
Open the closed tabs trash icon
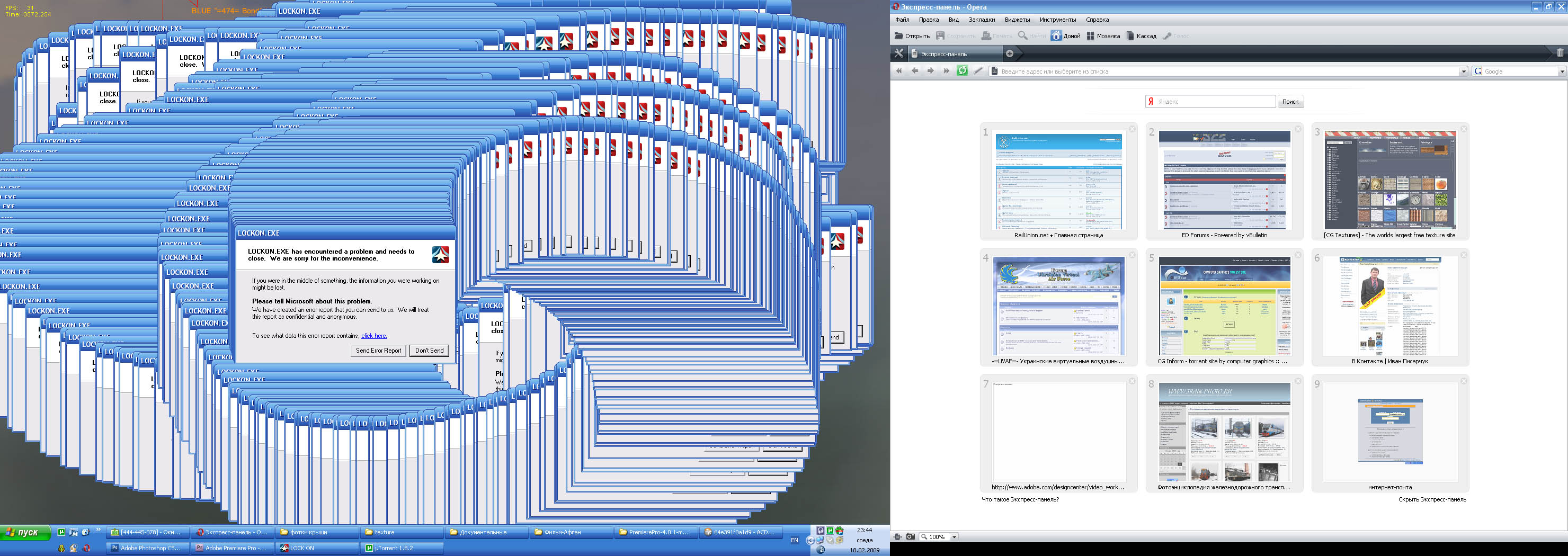(1560, 53)
